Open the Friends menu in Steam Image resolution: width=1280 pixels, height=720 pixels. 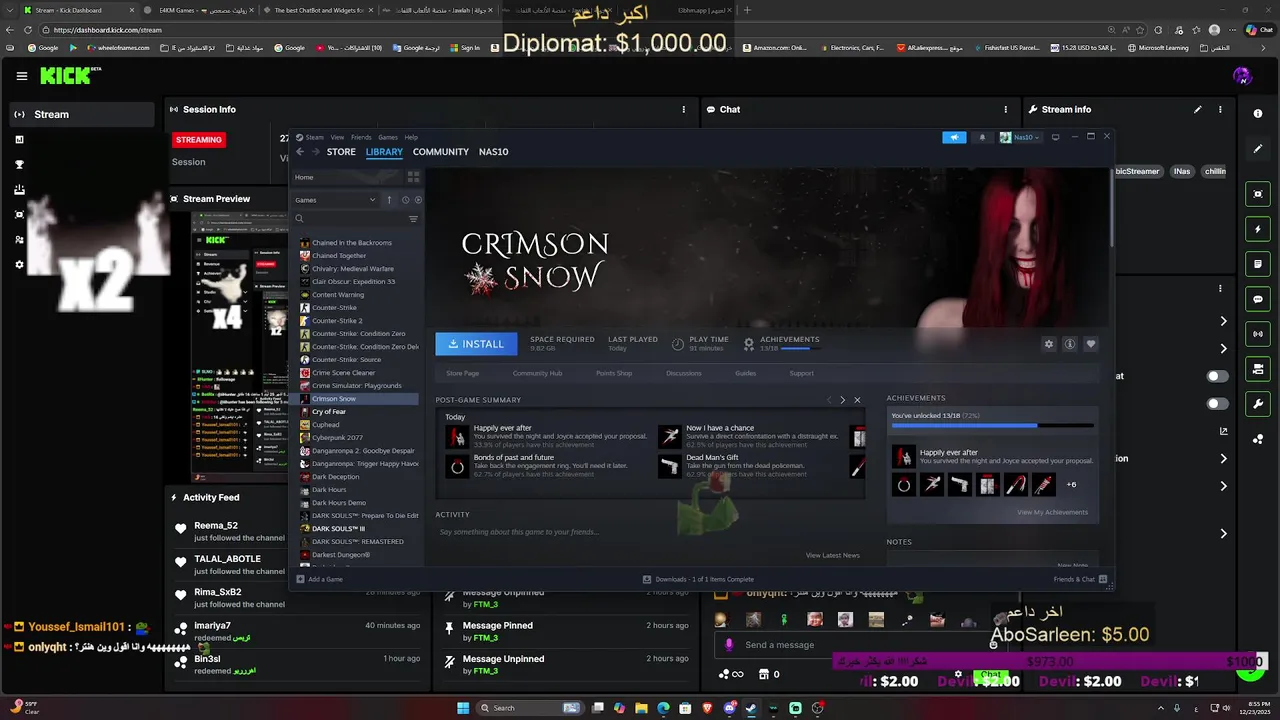click(x=361, y=137)
